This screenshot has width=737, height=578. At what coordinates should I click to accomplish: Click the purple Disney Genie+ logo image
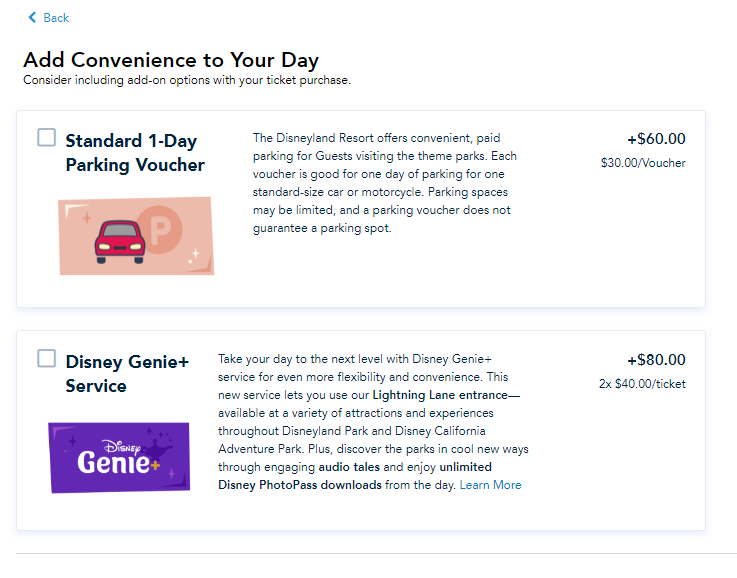point(119,458)
